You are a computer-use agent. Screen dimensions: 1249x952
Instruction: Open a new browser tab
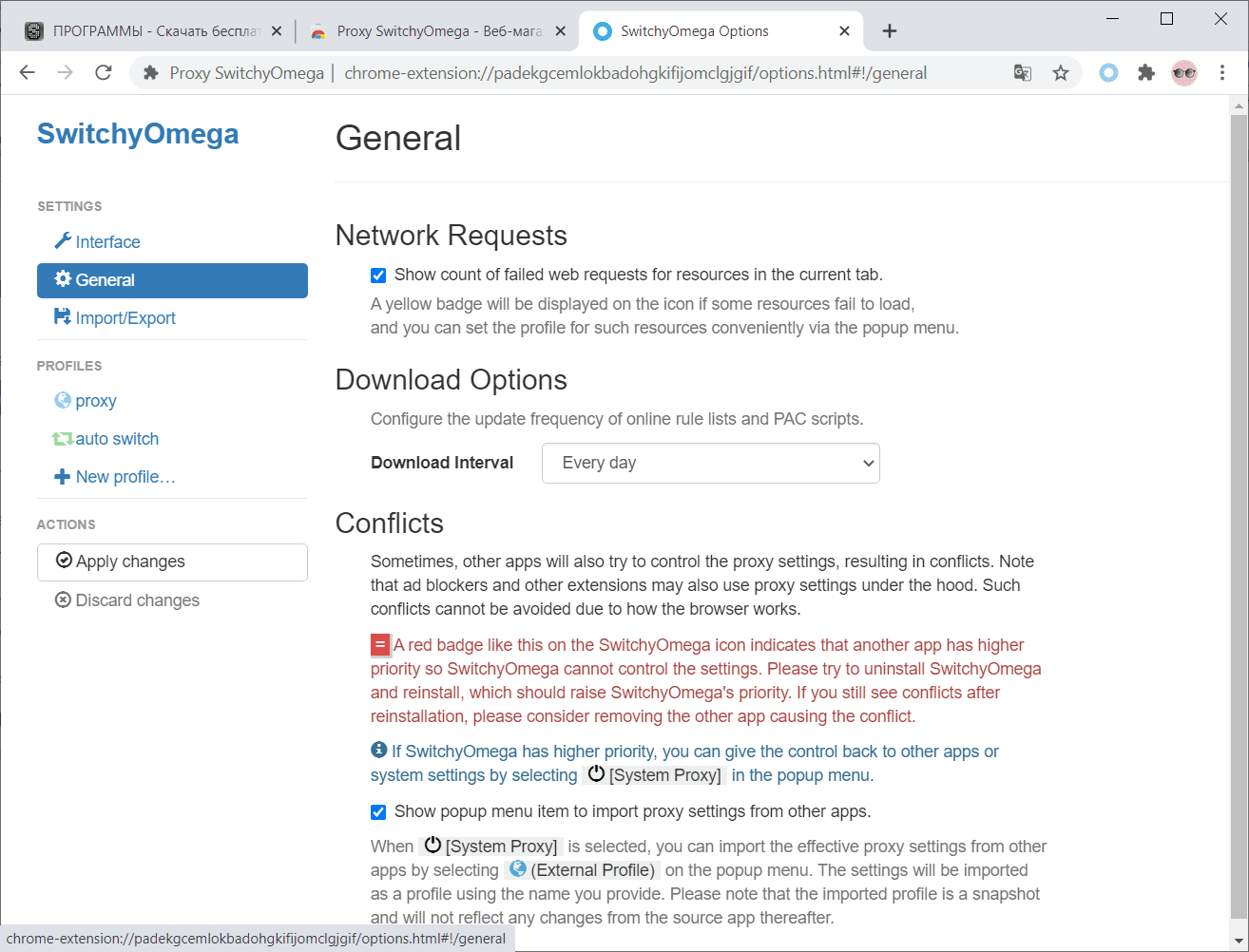tap(890, 31)
